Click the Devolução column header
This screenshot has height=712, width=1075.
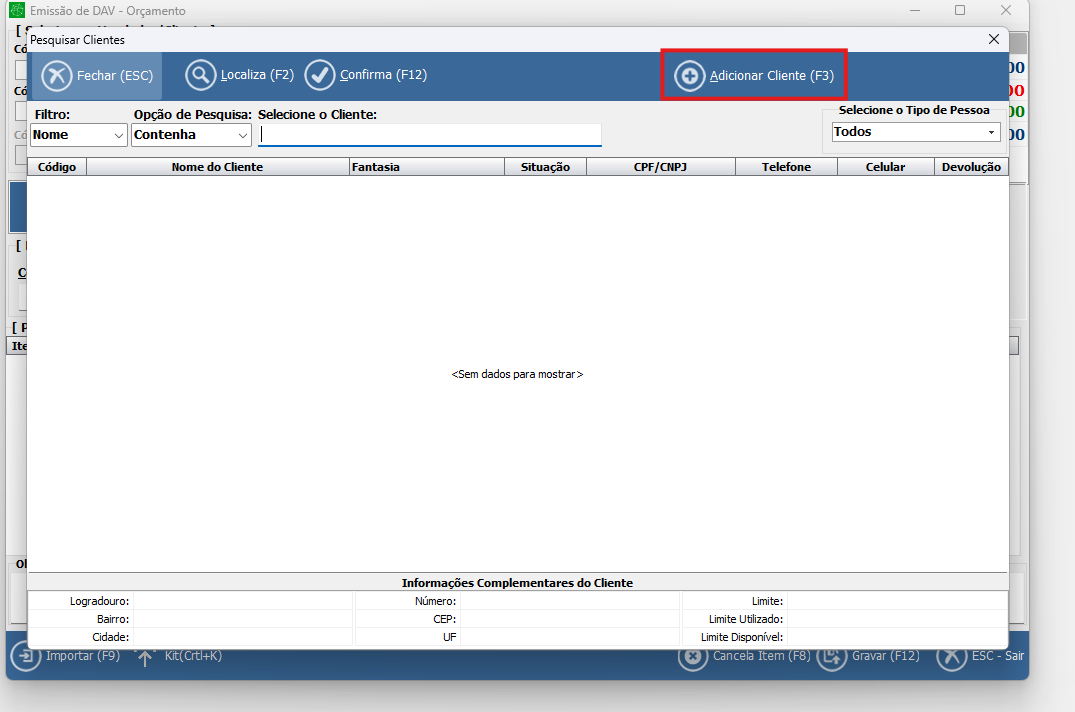pos(971,167)
